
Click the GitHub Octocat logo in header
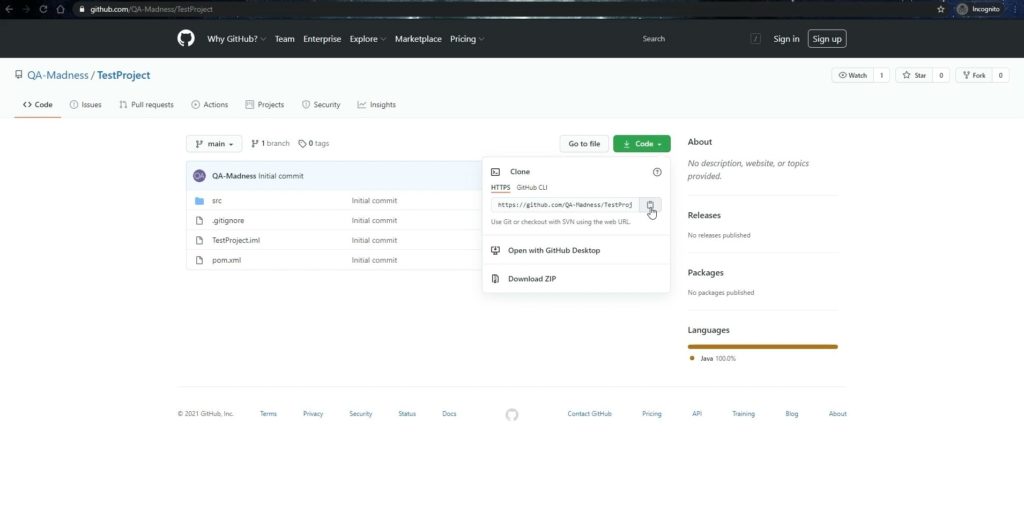pyautogui.click(x=186, y=39)
